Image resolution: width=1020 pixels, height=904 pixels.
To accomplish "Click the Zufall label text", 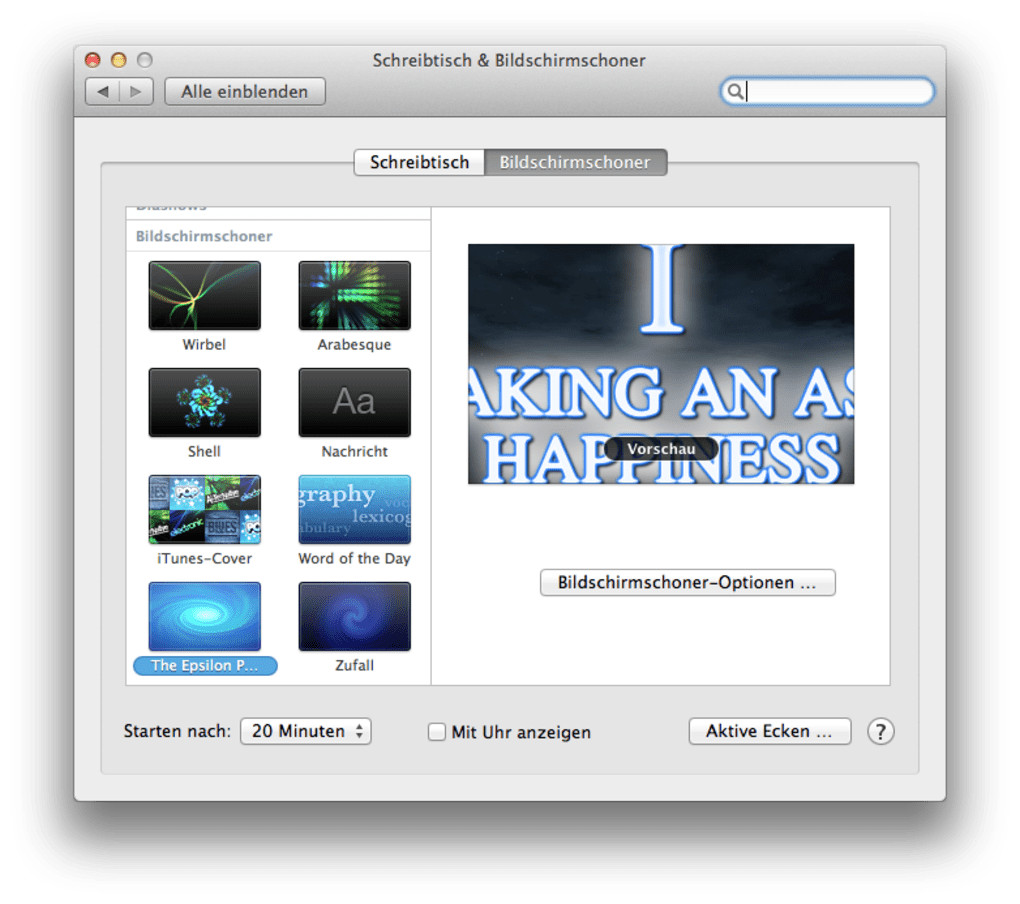I will 355,665.
